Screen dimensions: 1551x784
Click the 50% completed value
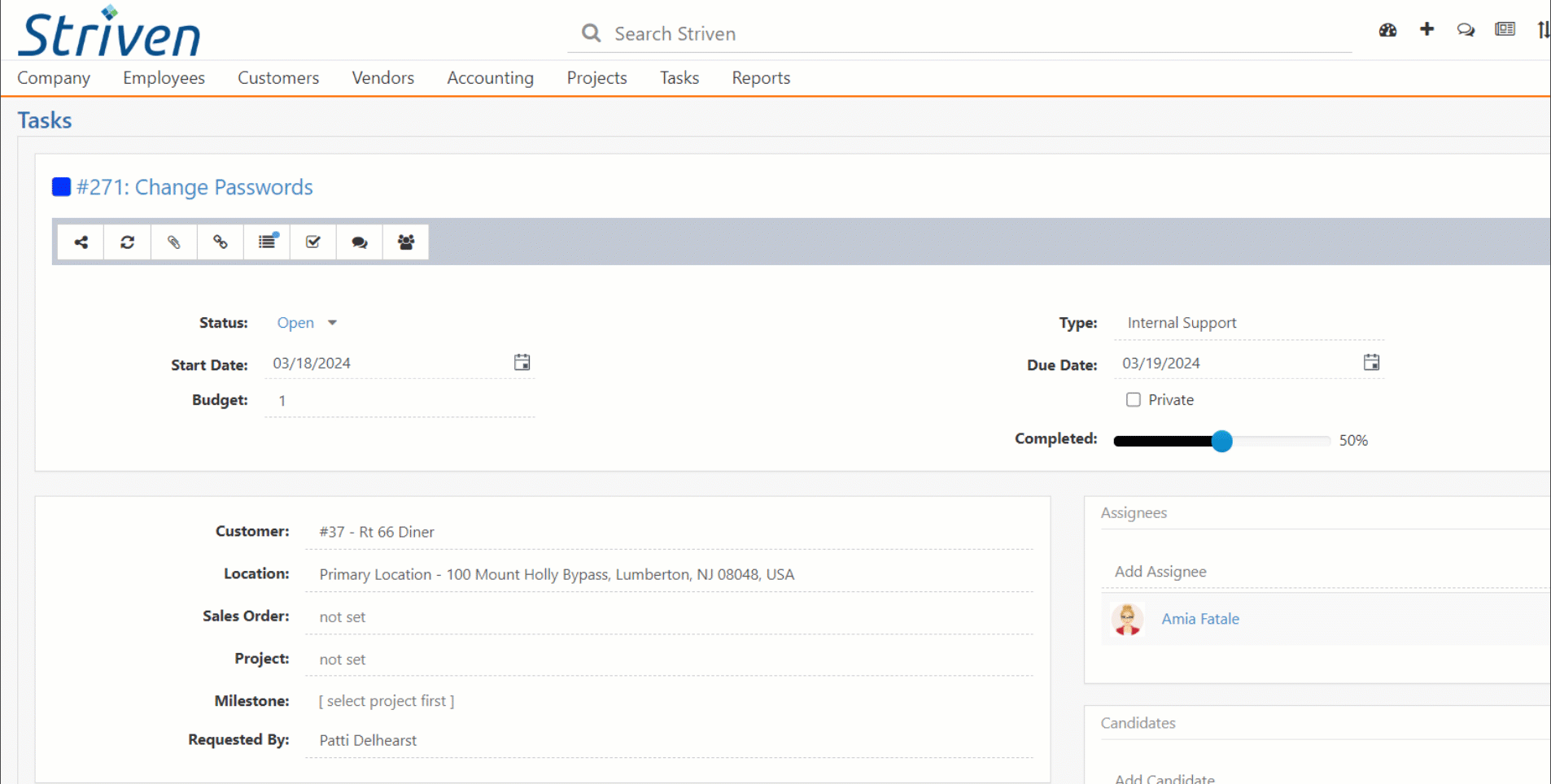click(1353, 441)
